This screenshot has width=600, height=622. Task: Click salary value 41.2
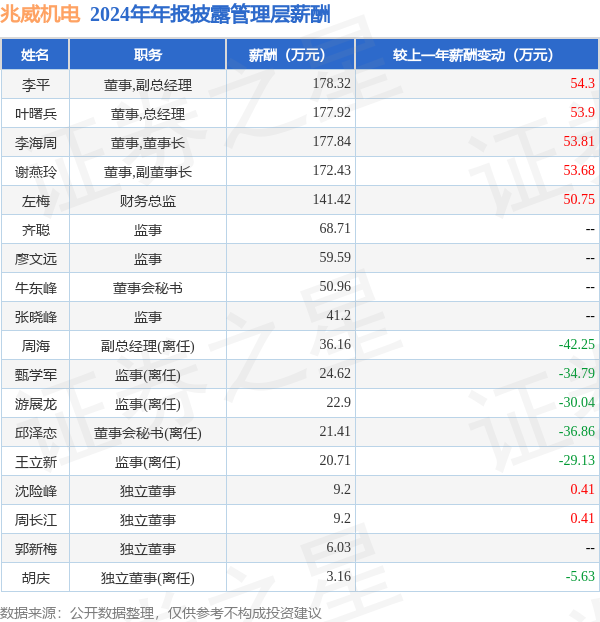pyautogui.click(x=338, y=315)
